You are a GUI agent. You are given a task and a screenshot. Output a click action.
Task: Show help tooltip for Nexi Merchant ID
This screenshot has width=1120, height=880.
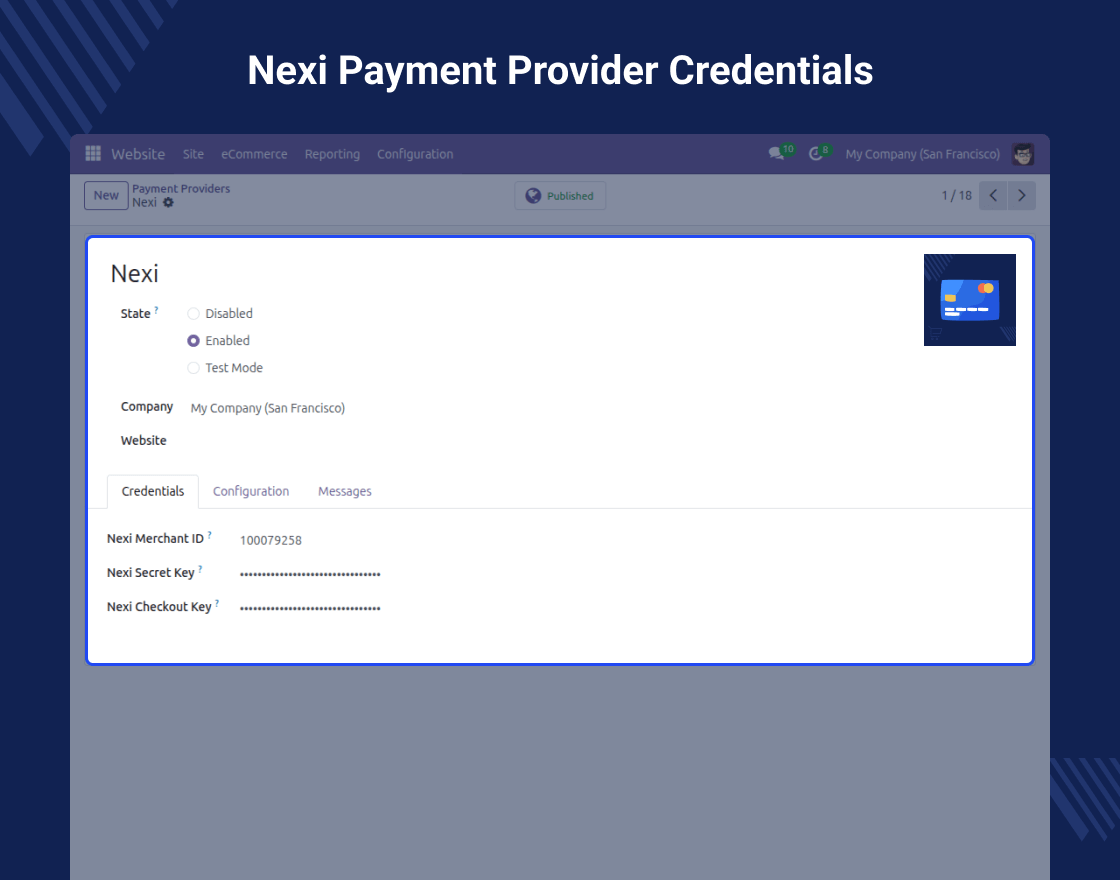209,534
